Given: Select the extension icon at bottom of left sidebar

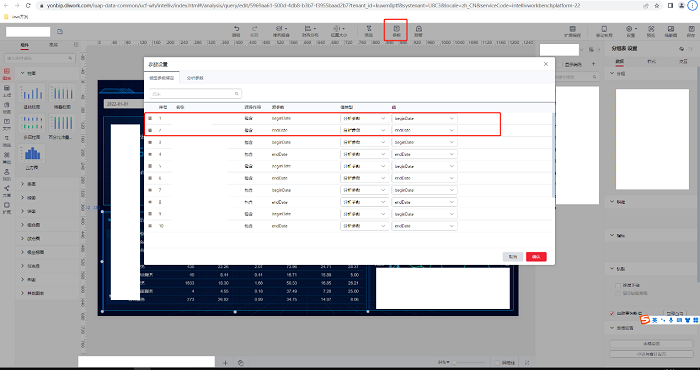Looking at the screenshot, I should point(7,205).
